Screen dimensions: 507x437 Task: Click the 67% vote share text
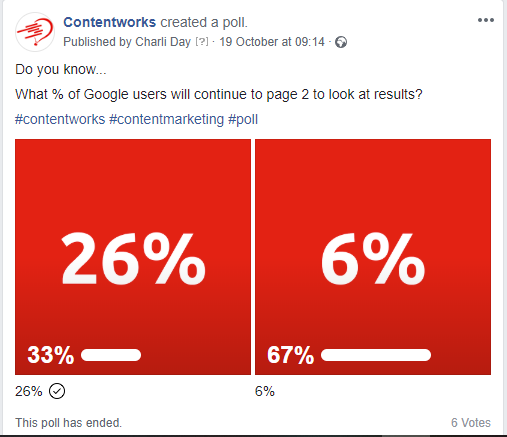291,355
